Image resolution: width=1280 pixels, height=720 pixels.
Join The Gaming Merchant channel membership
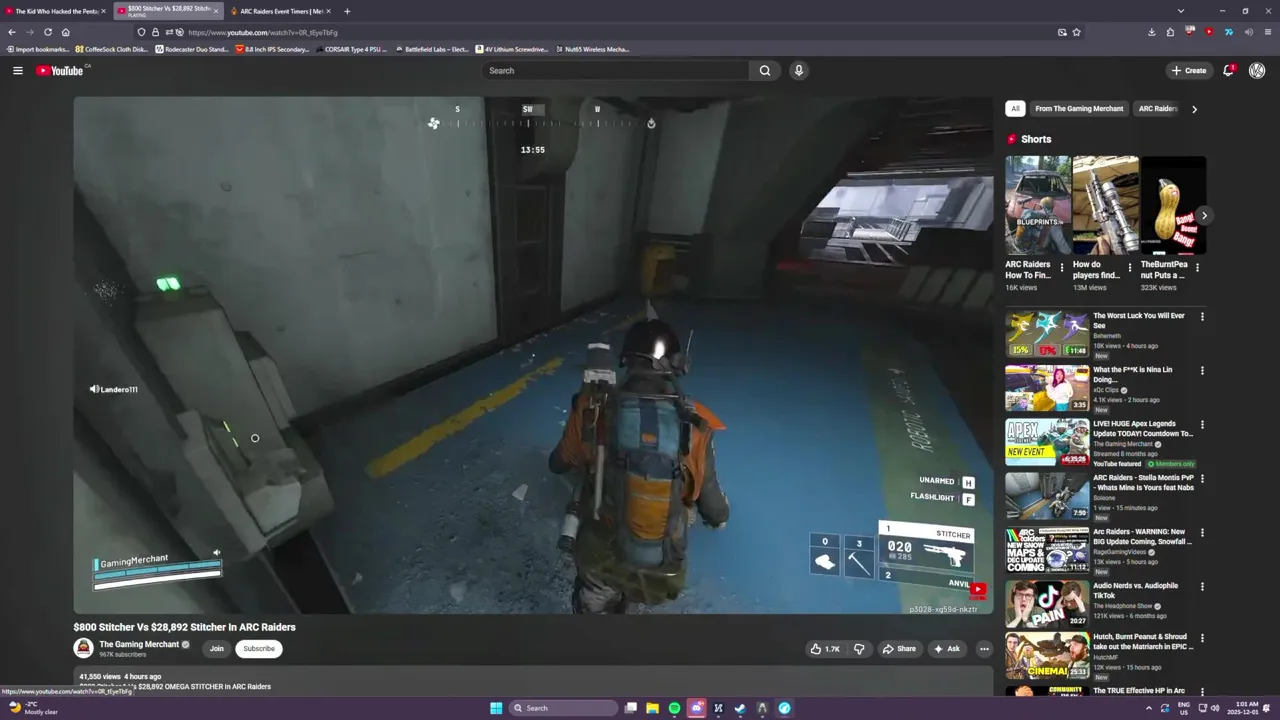pyautogui.click(x=216, y=649)
